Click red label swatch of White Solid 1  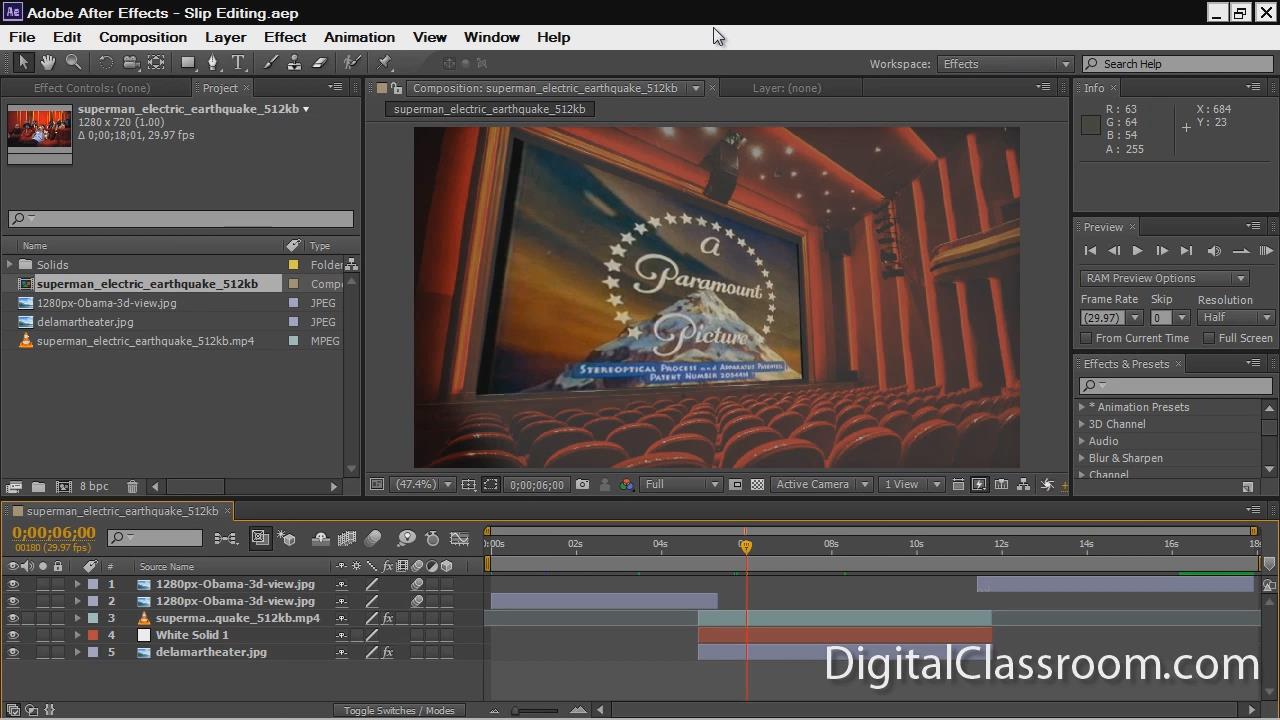click(93, 635)
